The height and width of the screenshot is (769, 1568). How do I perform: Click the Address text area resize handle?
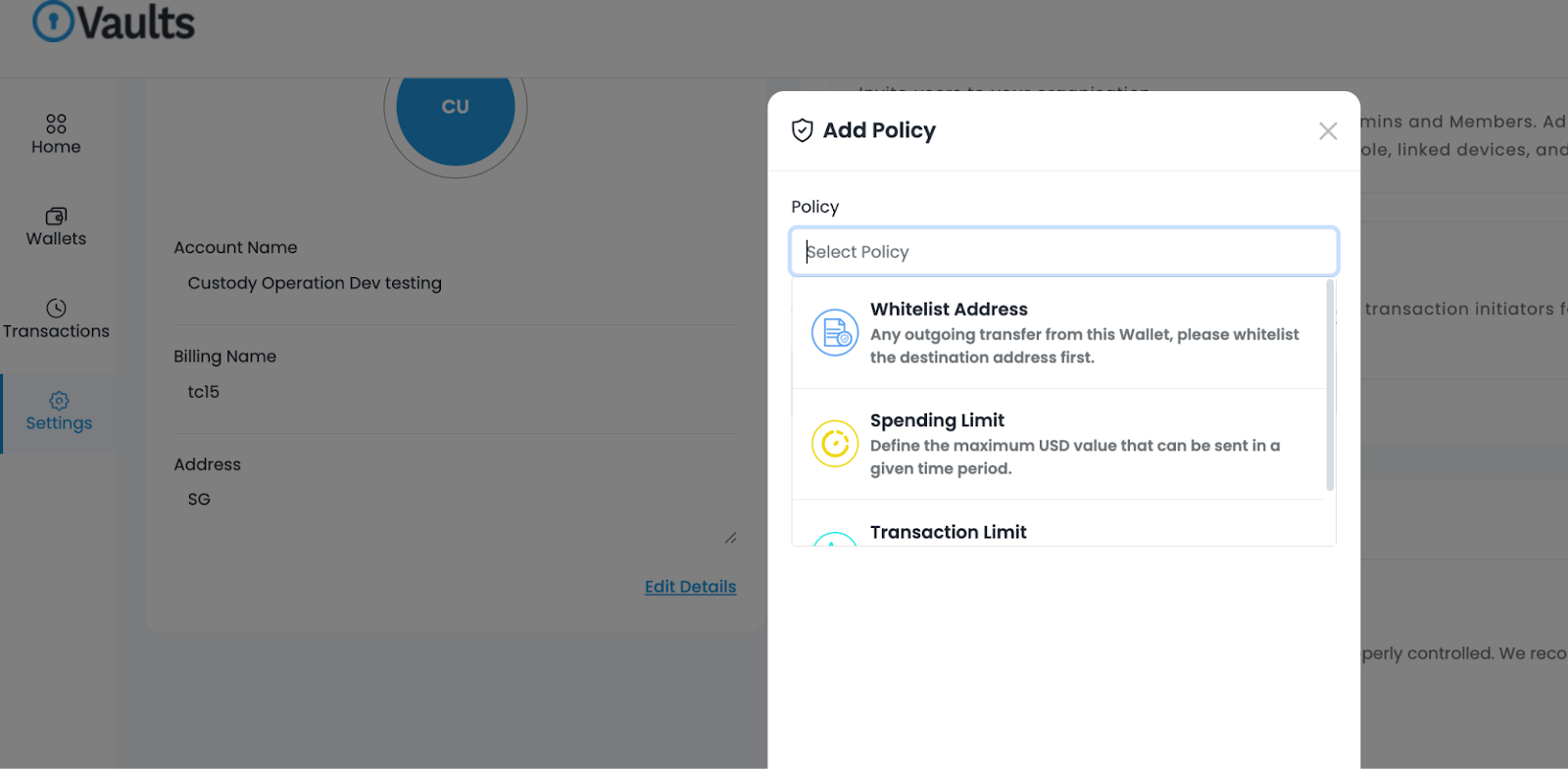point(730,538)
